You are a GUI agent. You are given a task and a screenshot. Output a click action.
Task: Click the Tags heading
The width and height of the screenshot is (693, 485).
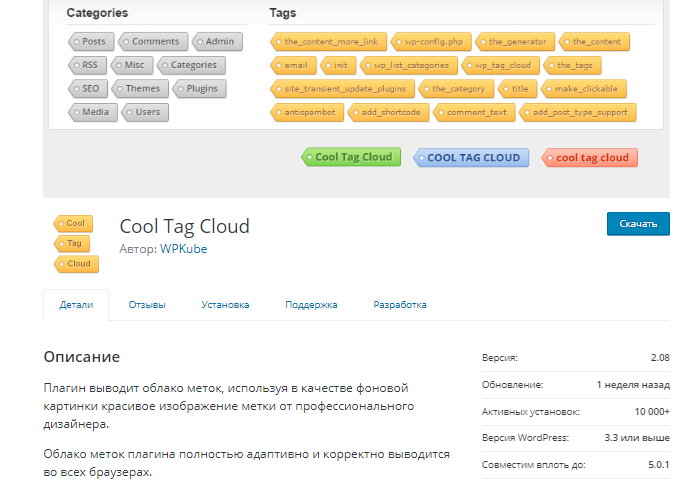pyautogui.click(x=283, y=13)
